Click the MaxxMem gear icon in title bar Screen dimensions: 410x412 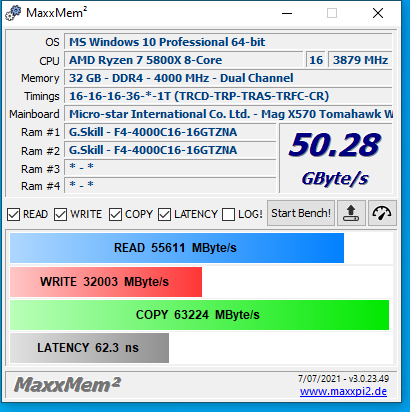13,13
